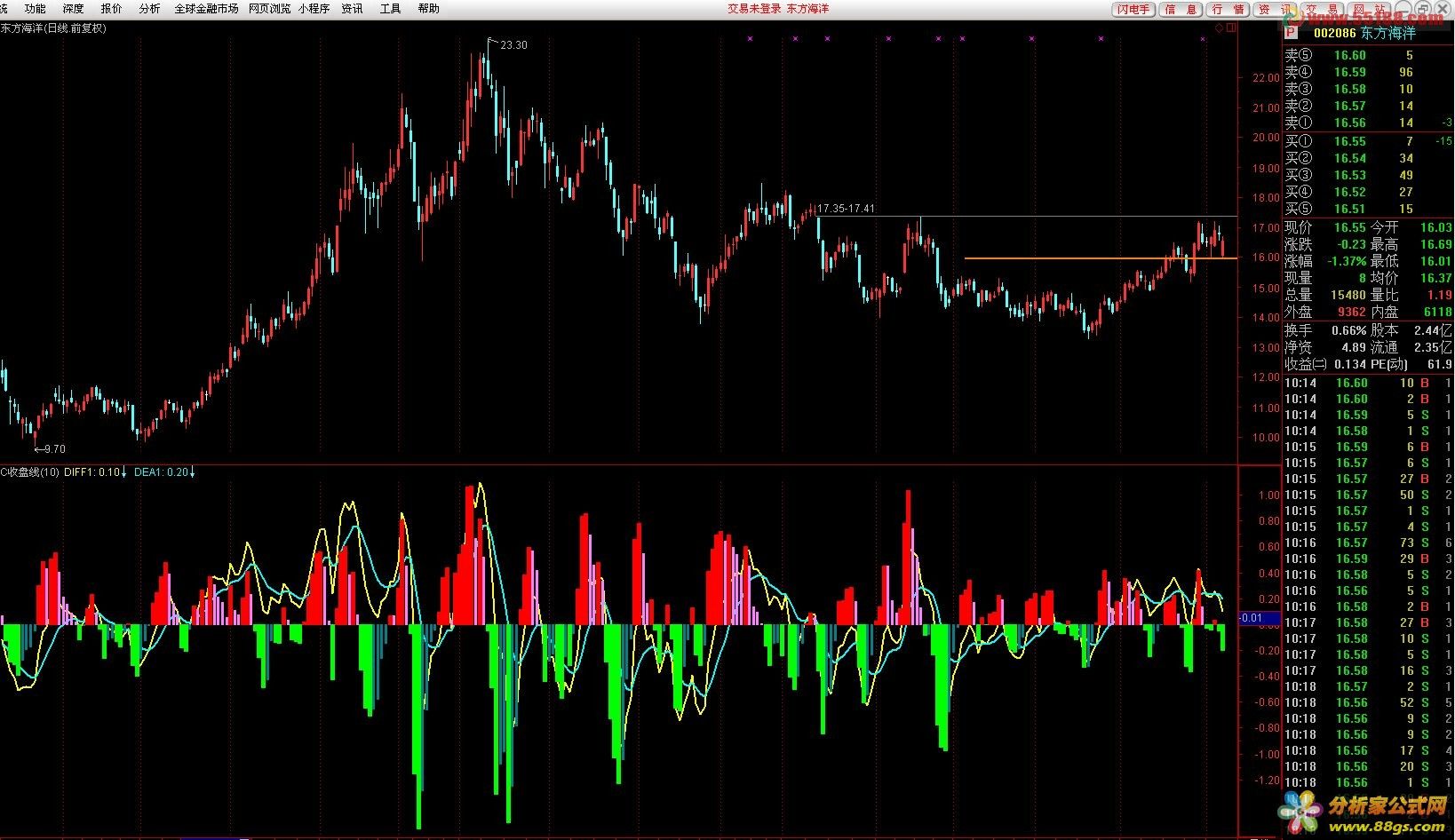This screenshot has width=1455, height=840.
Task: Click the red P icon beside stock code
Action: (1291, 33)
